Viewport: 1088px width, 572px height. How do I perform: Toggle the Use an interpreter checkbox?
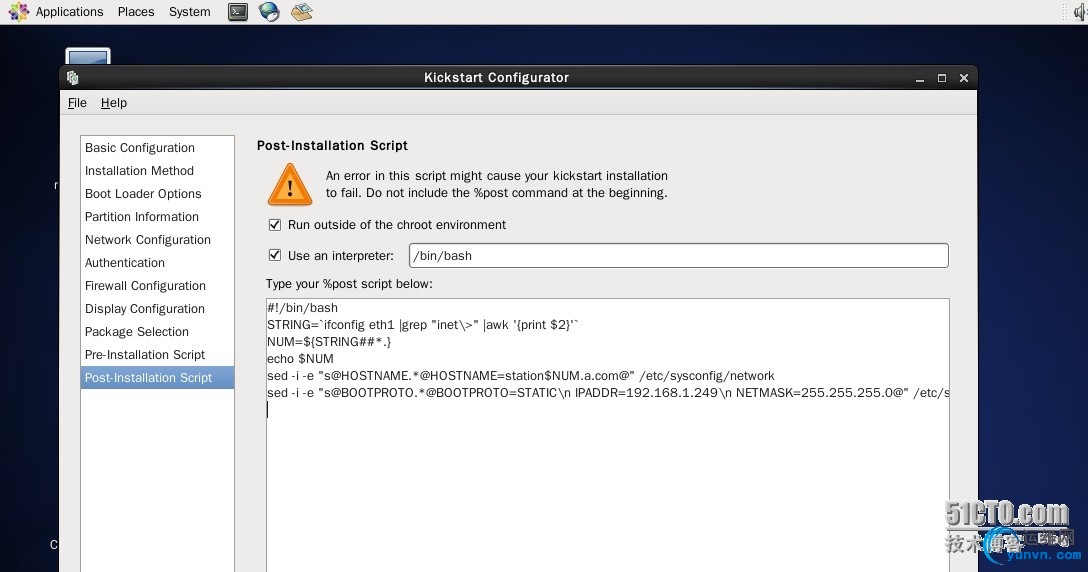(x=275, y=255)
